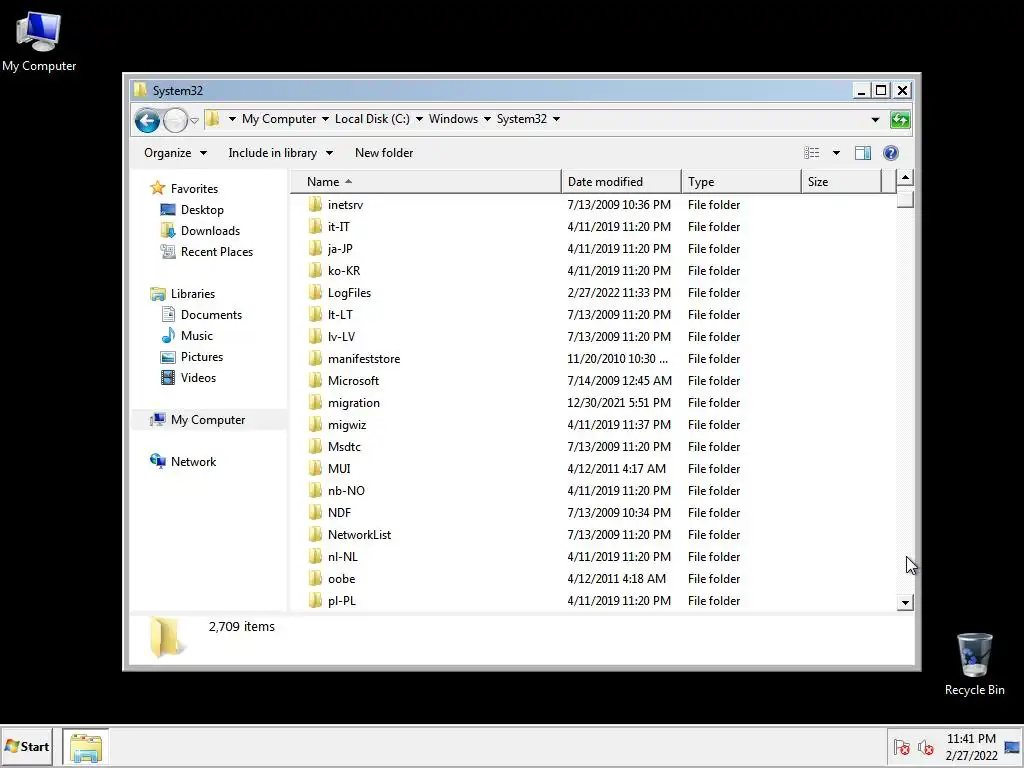Sort by the Name column header
Viewport: 1024px width, 768px height.
[425, 182]
